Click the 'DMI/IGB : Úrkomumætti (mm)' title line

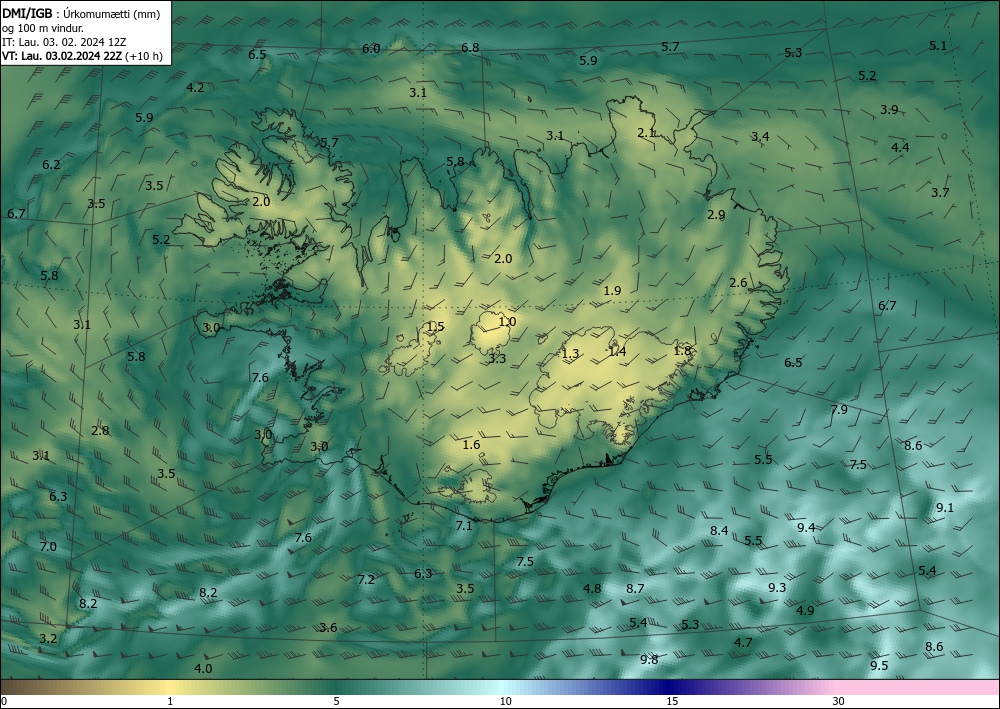(x=79, y=15)
